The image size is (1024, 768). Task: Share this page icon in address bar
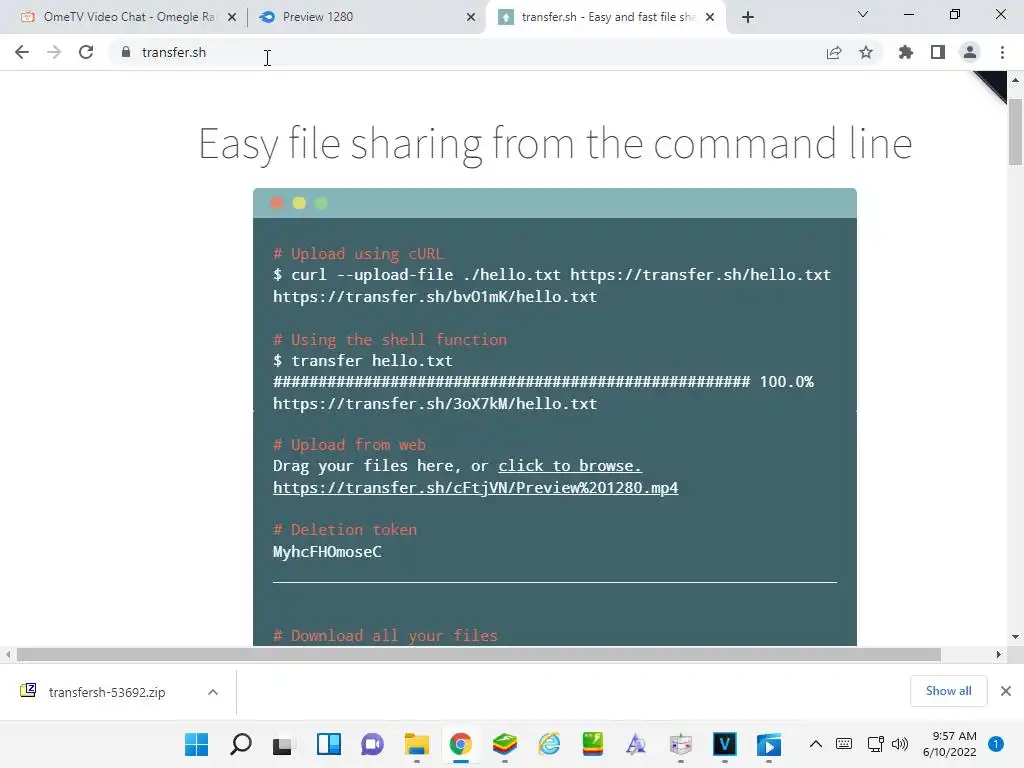834,53
